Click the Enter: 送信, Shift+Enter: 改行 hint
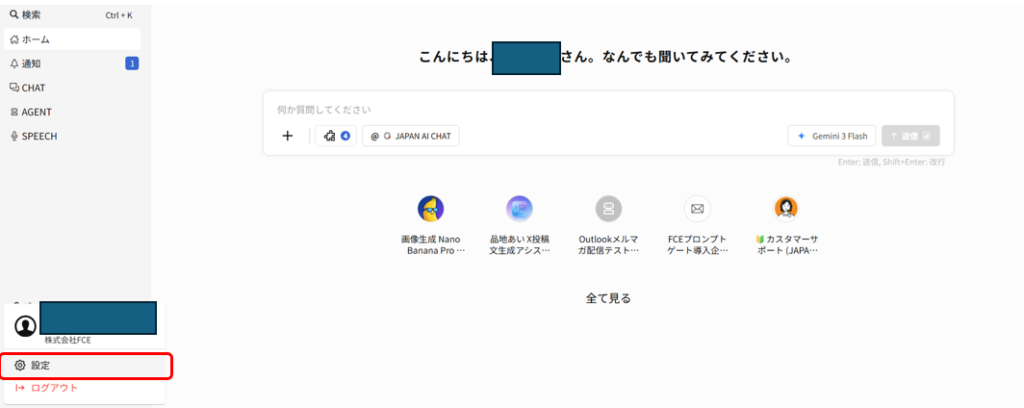 point(891,162)
